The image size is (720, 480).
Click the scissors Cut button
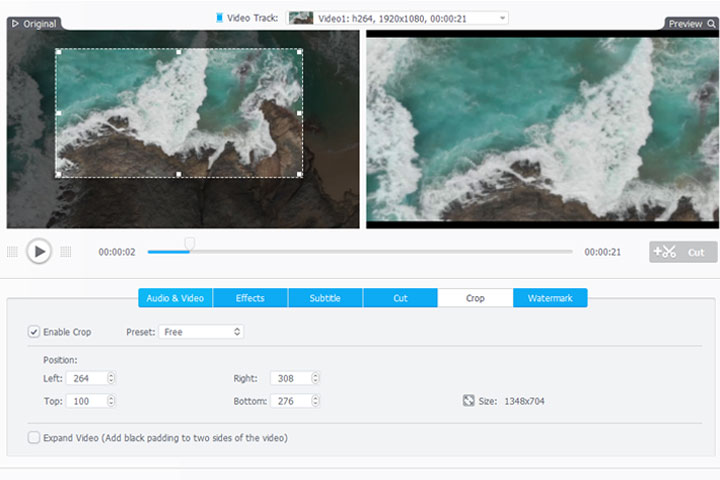[x=683, y=252]
